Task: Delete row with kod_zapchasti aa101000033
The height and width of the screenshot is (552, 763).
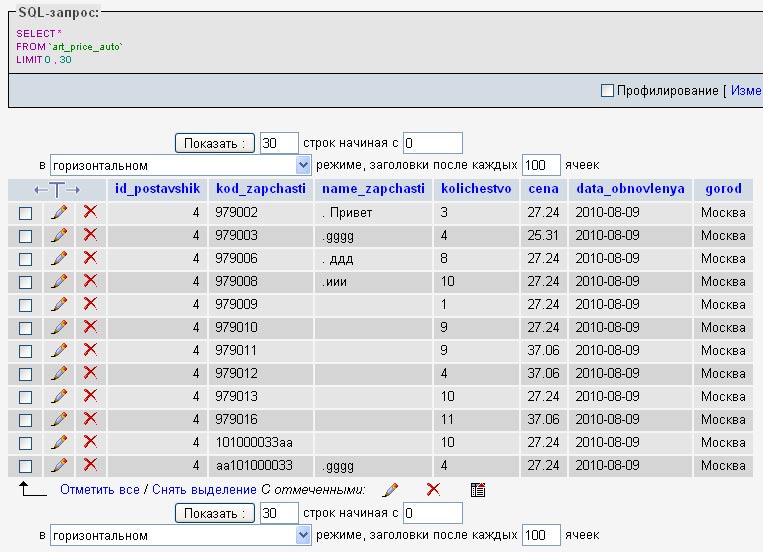Action: pos(90,465)
